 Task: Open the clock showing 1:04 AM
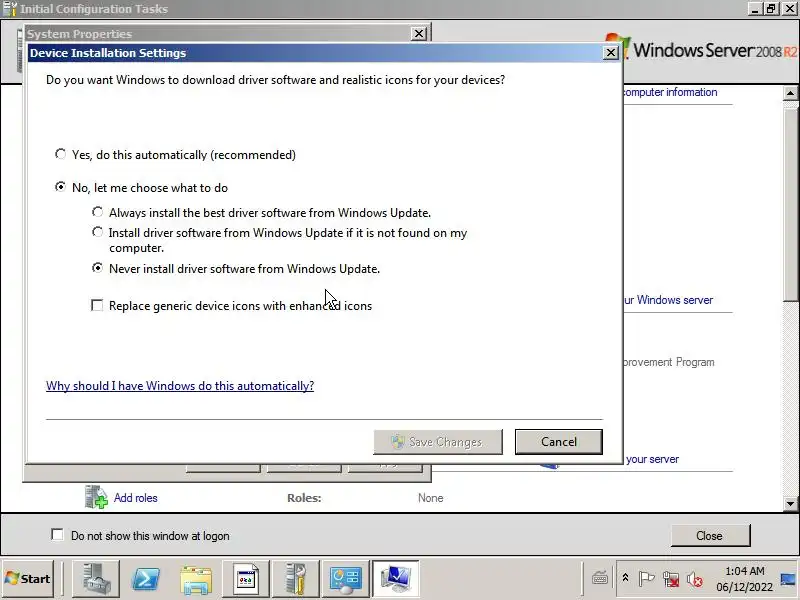coord(744,579)
